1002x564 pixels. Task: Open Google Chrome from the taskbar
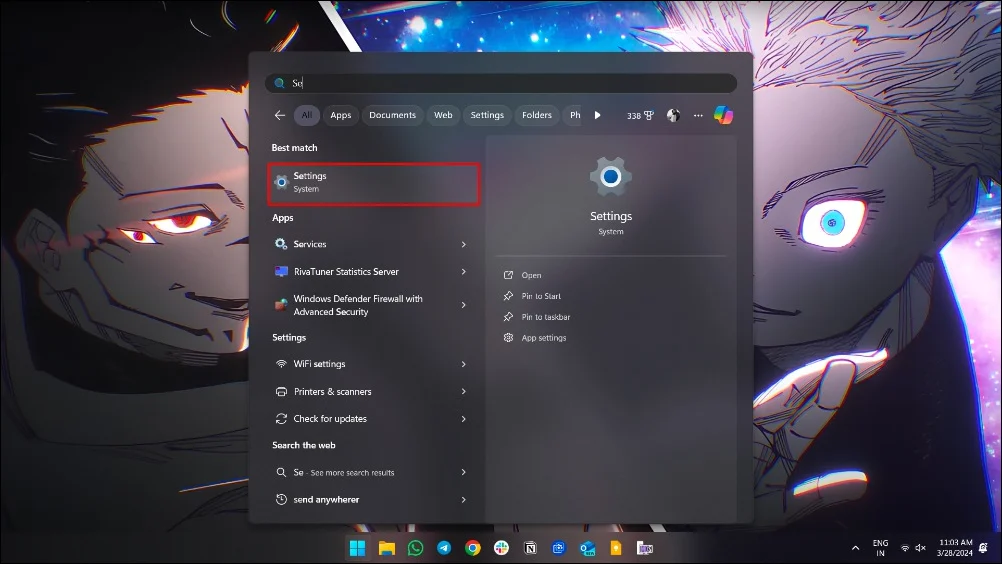pos(473,548)
